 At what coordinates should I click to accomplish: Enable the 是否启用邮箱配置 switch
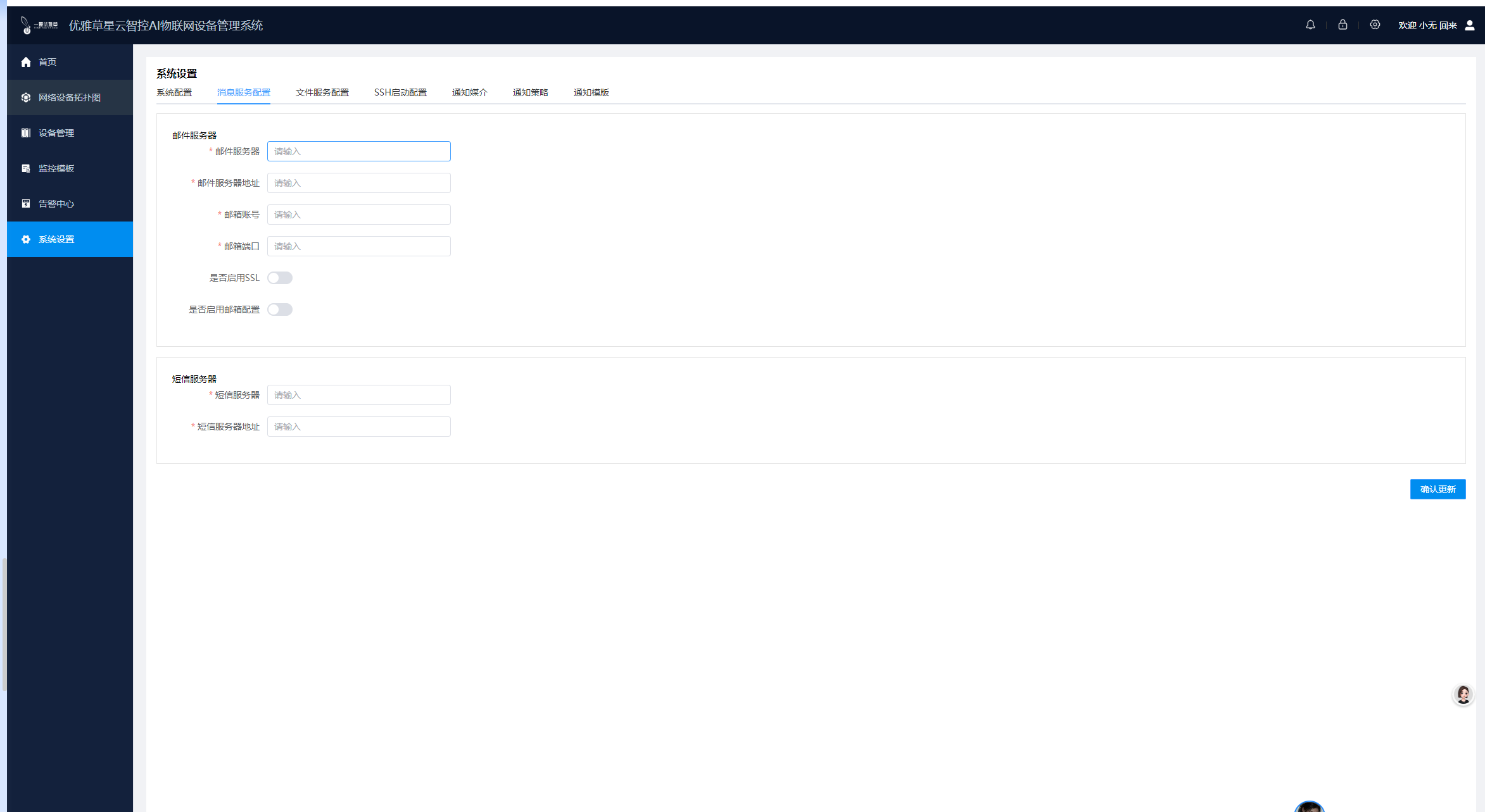(279, 309)
